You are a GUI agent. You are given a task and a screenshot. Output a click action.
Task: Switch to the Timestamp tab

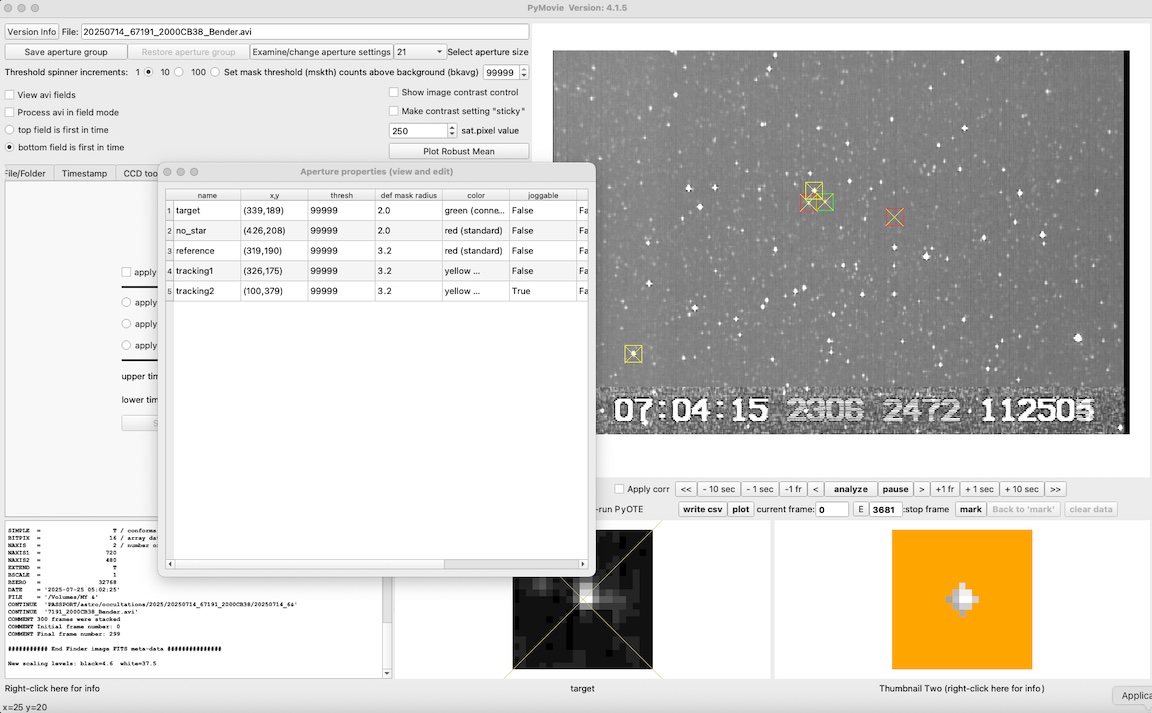84,173
